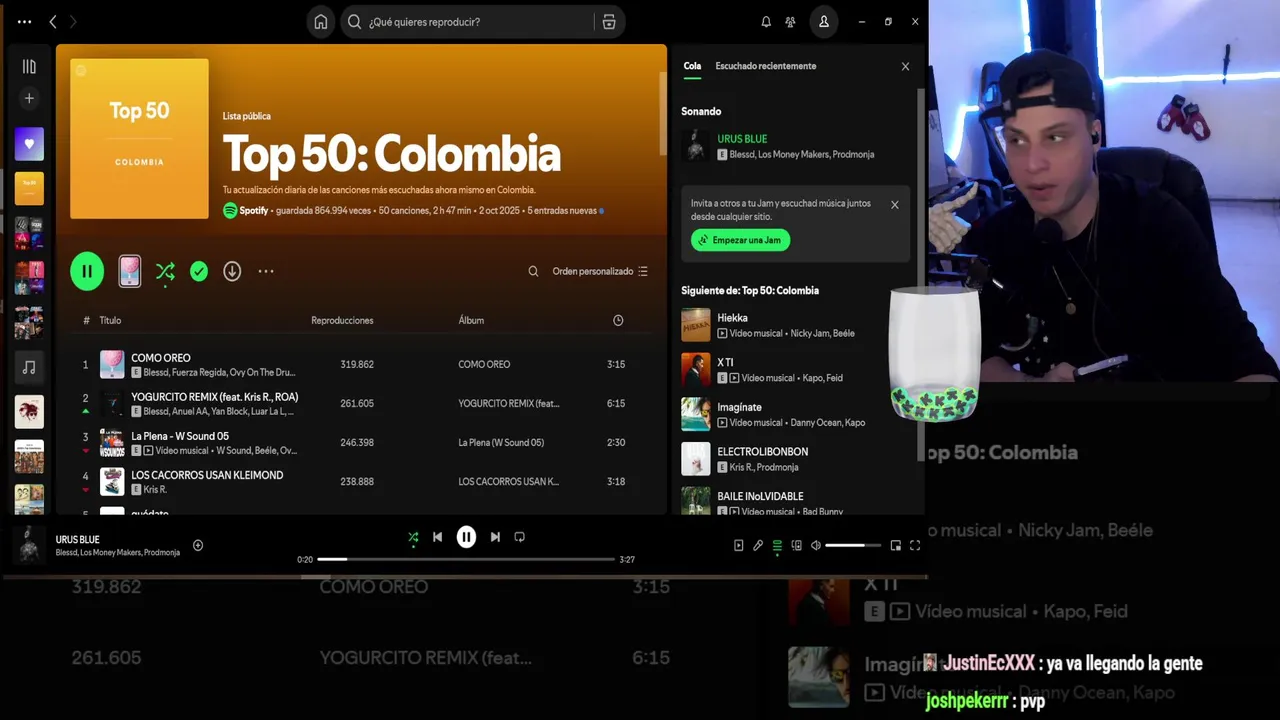Seek using the song progress bar
Viewport: 1280px width, 720px height.
466,559
